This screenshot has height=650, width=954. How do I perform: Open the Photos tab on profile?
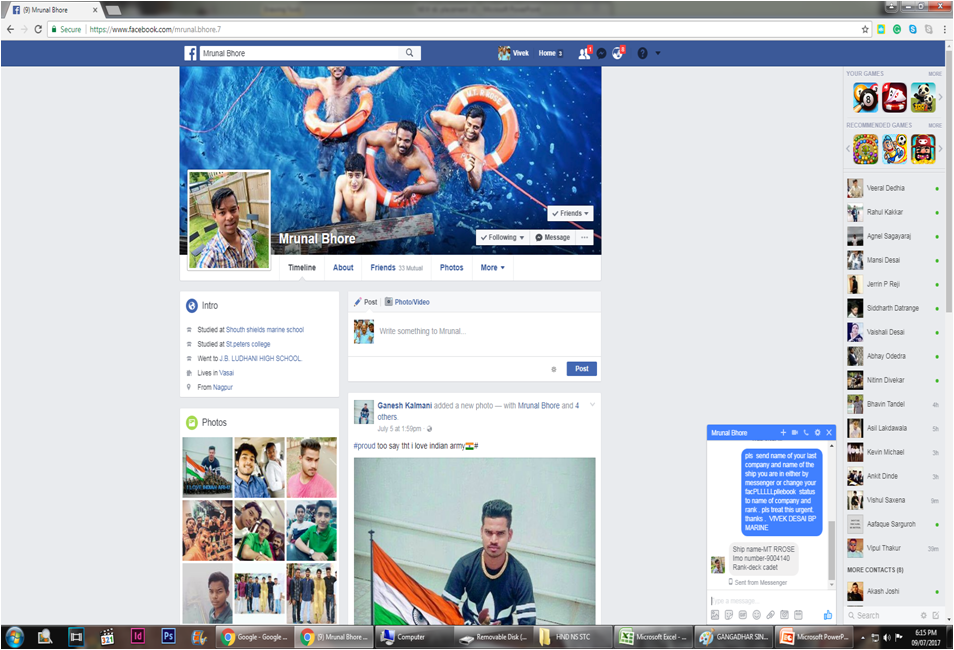click(x=452, y=268)
